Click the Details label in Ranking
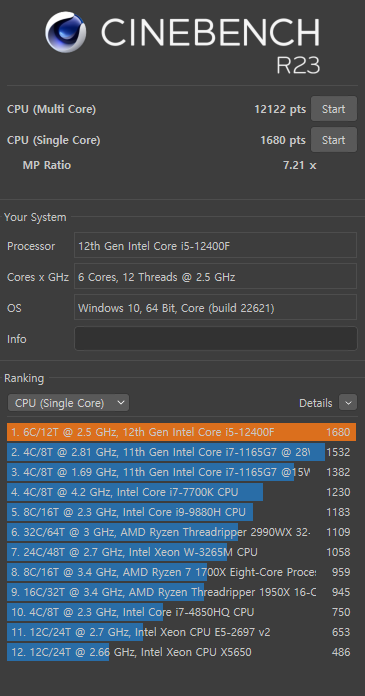 pyautogui.click(x=316, y=403)
